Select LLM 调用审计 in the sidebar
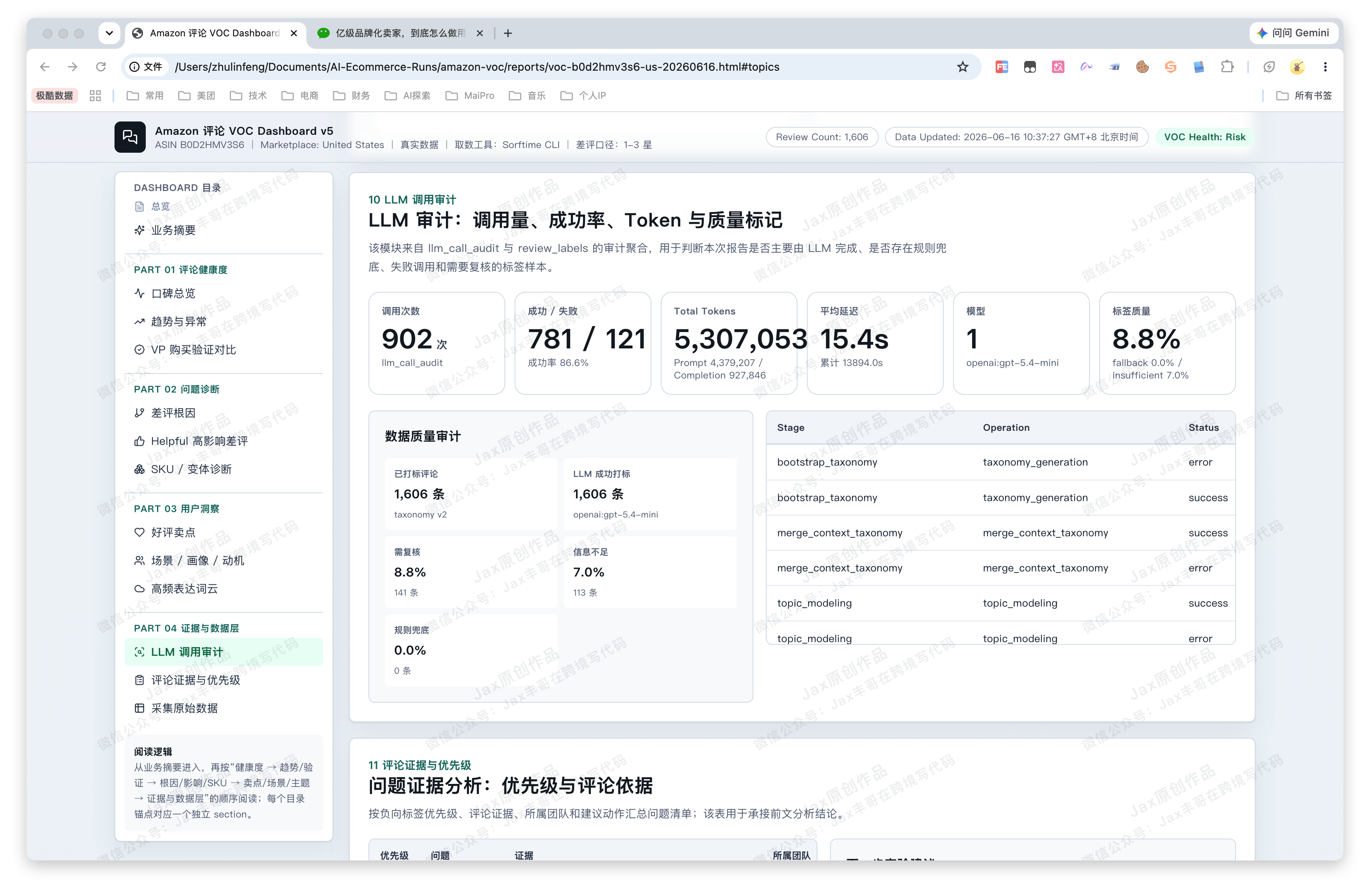 tap(224, 652)
